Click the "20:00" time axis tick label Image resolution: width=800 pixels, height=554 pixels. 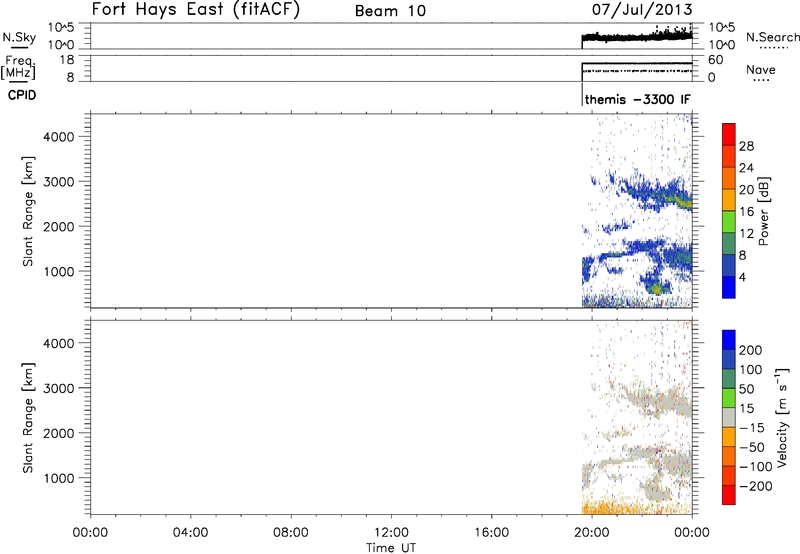click(592, 533)
